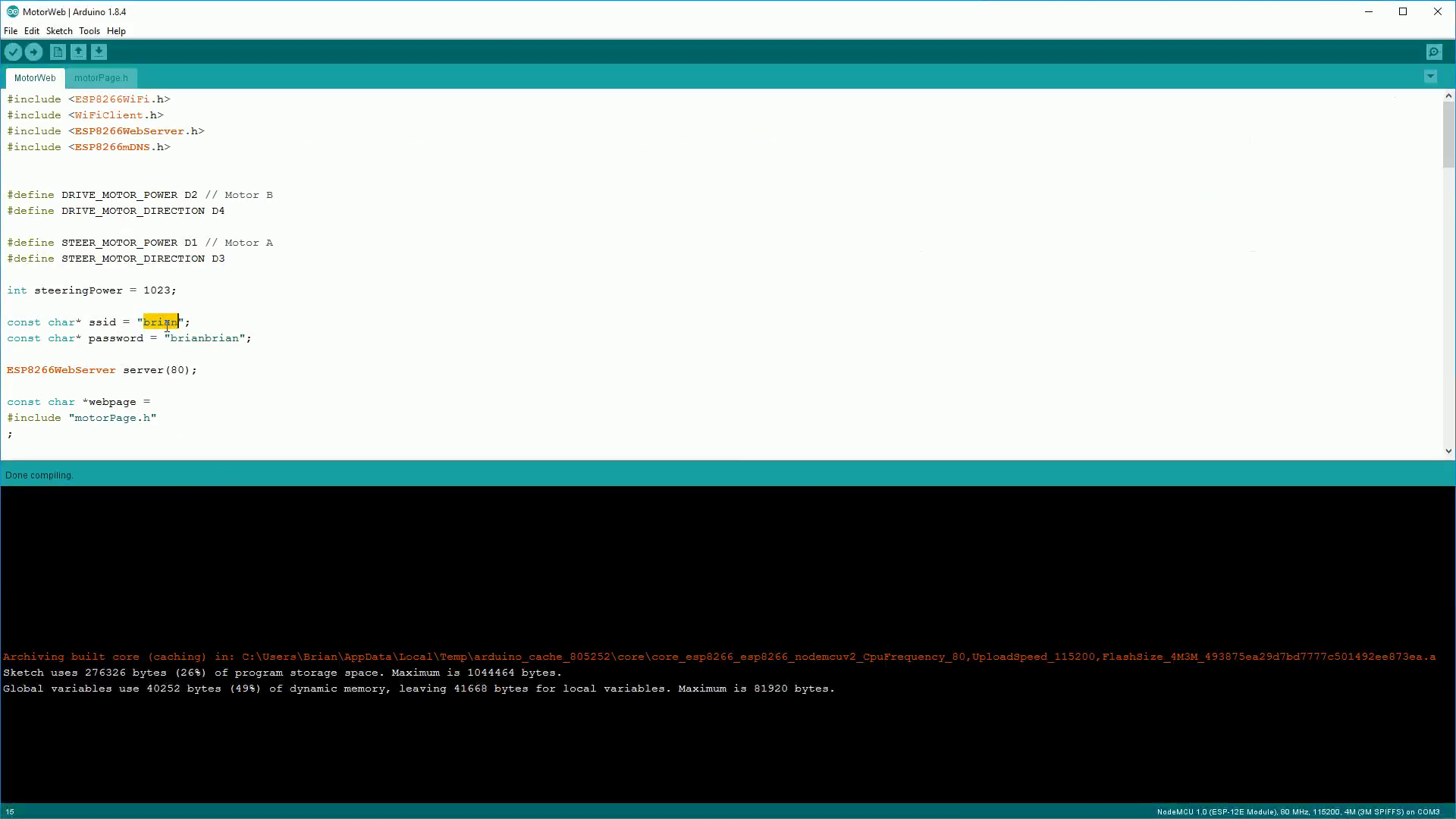The width and height of the screenshot is (1456, 819).
Task: Click STEER_MOTOR_DIRECTION D3 define line
Action: [x=116, y=259]
